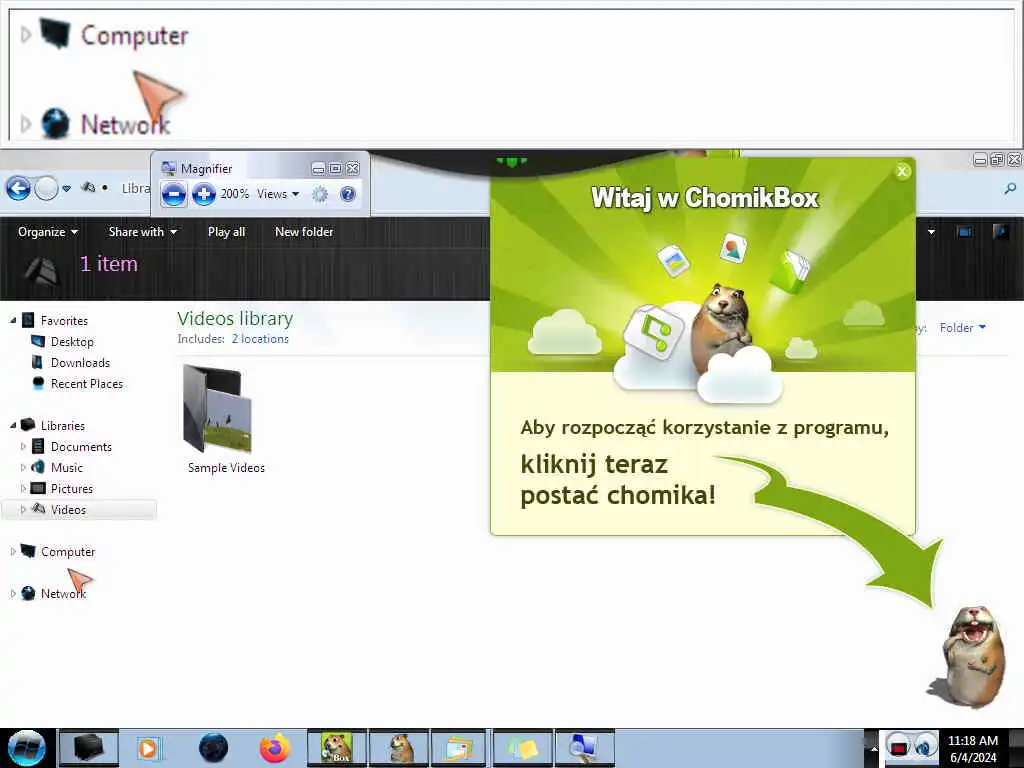The height and width of the screenshot is (768, 1024).
Task: Expand Computer in the navigation pane
Action: click(x=13, y=552)
